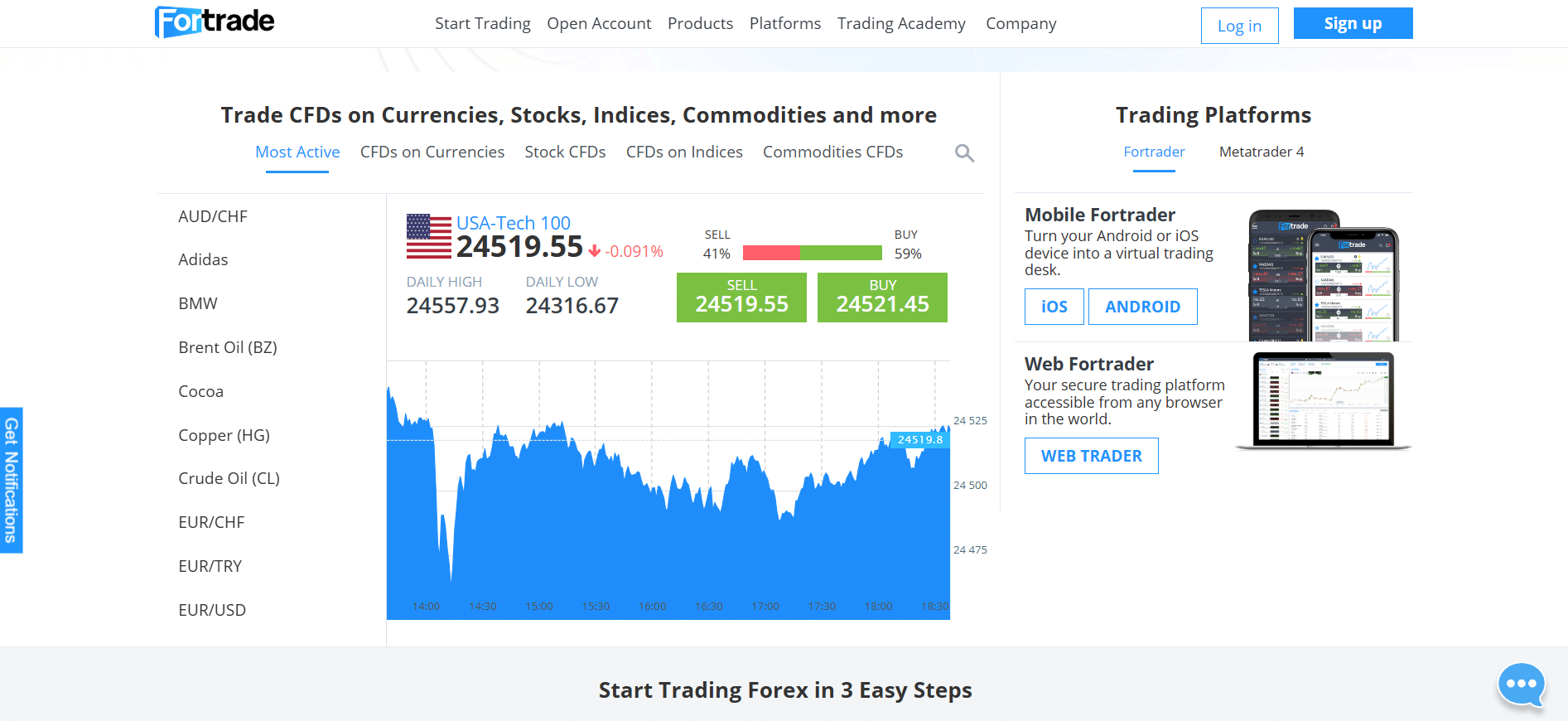Switch to Metatrader 4 tab
This screenshot has height=721, width=1568.
click(1262, 152)
